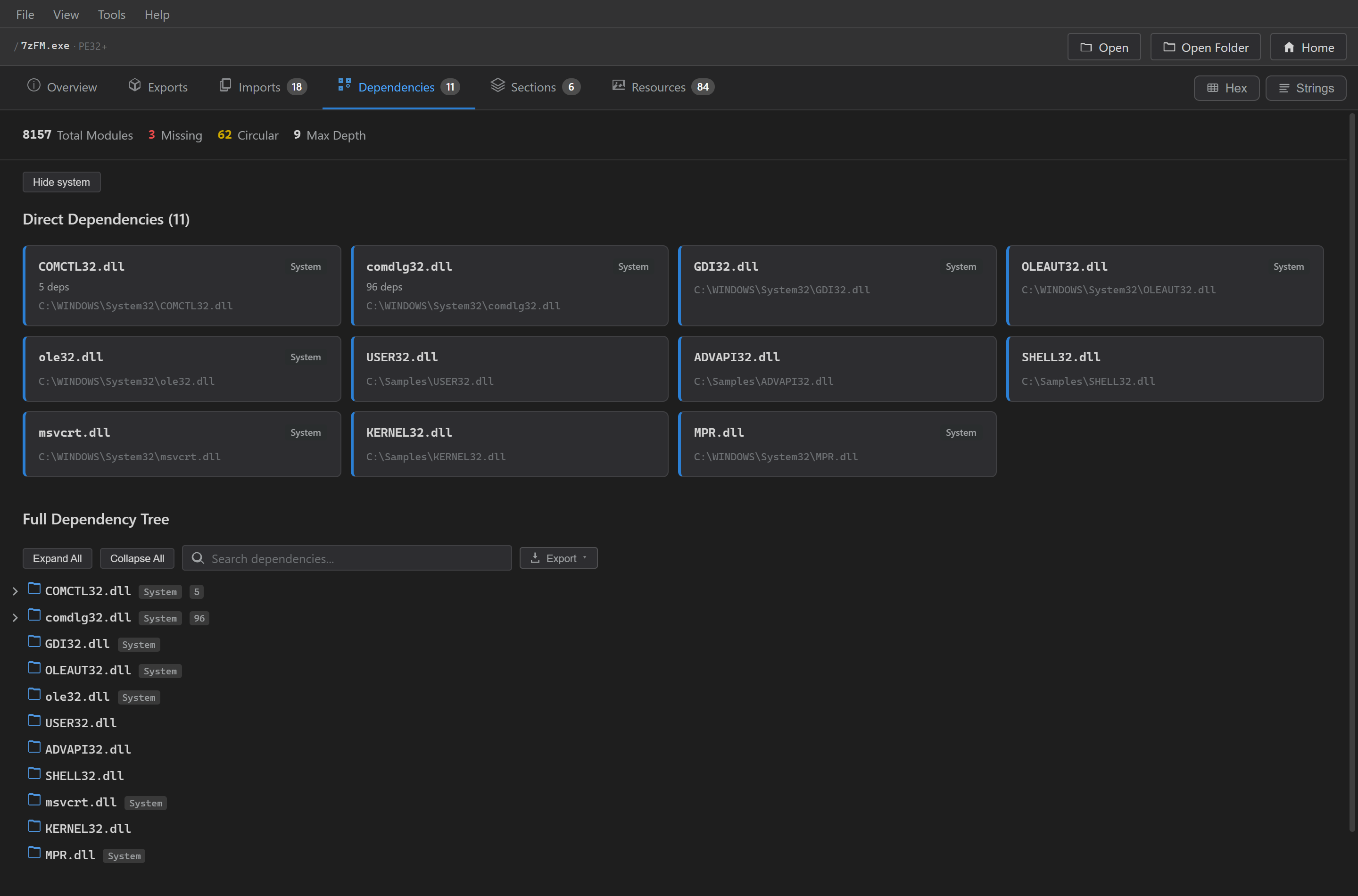
Task: Click the 3 Missing statistic
Action: pyautogui.click(x=175, y=135)
